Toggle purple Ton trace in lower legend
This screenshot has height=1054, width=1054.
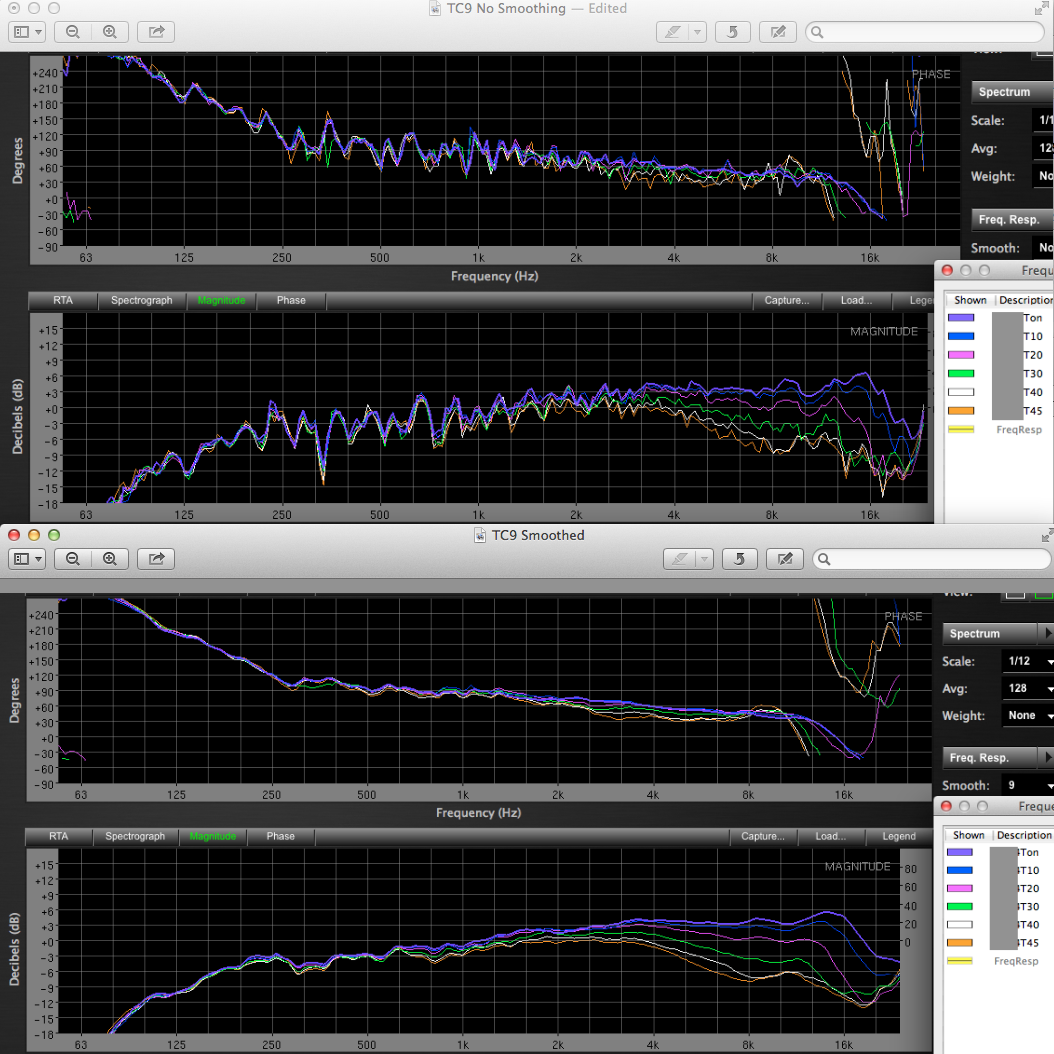point(959,852)
